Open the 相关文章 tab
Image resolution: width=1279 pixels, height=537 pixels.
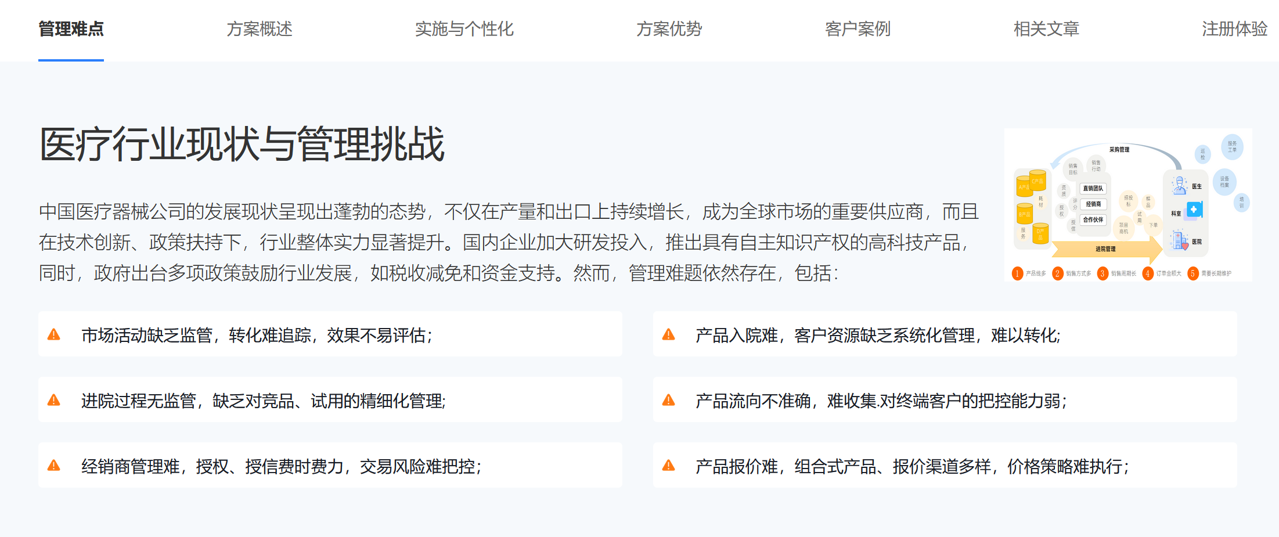[x=1046, y=29]
